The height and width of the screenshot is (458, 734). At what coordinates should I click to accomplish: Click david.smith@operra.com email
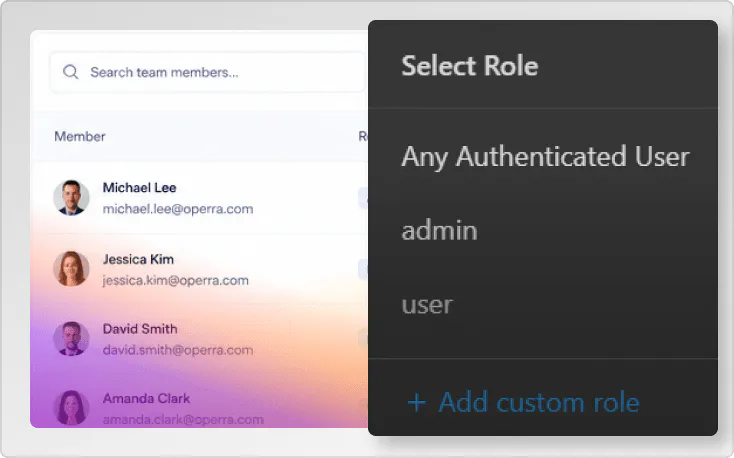178,350
